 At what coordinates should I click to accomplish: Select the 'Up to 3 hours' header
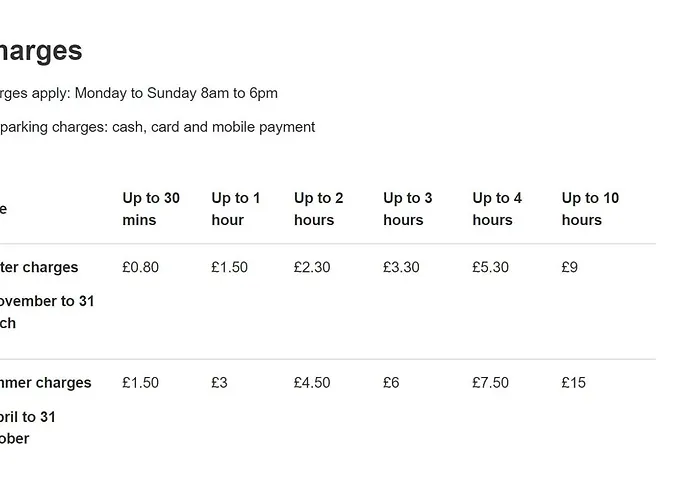click(x=408, y=209)
